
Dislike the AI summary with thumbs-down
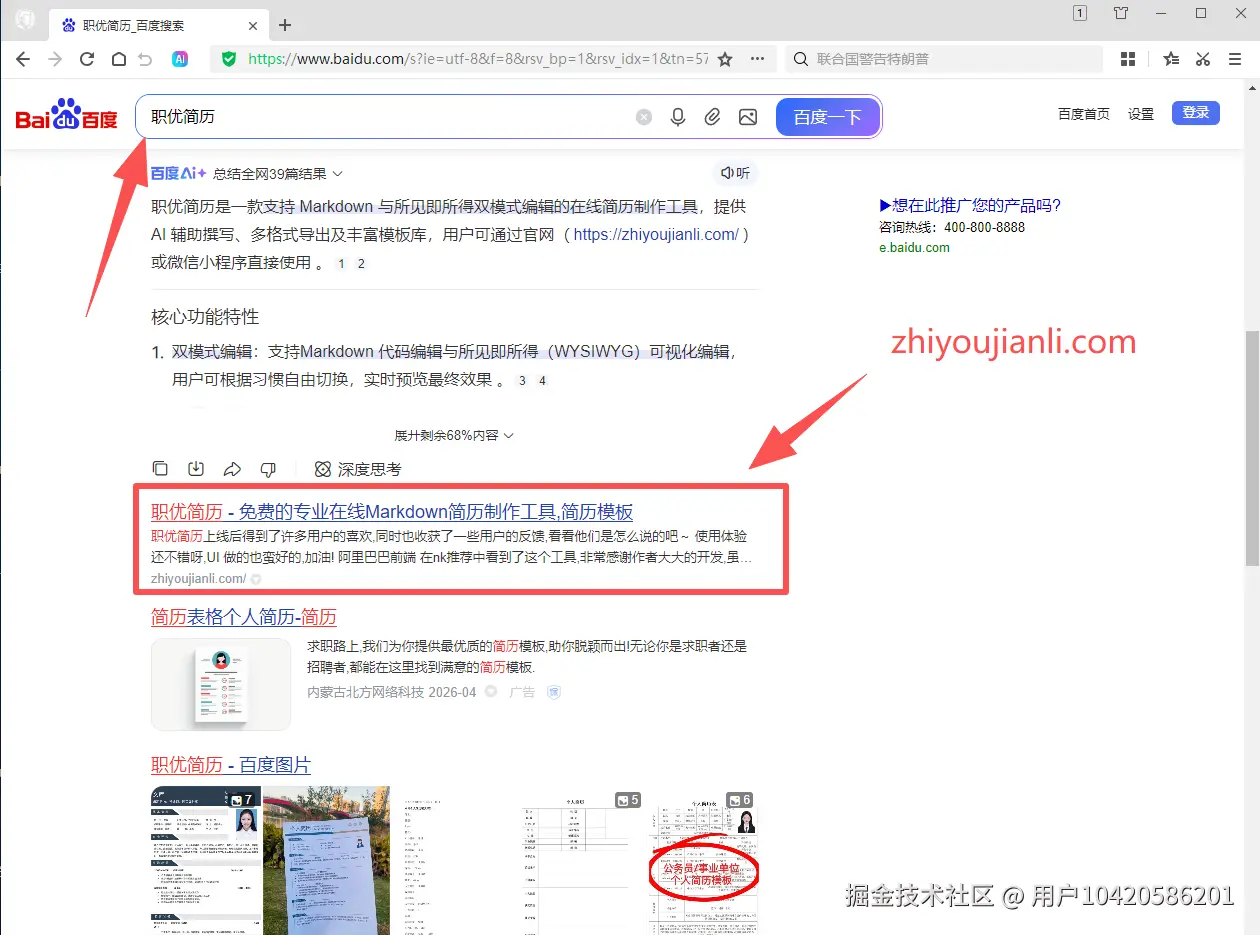click(x=268, y=469)
